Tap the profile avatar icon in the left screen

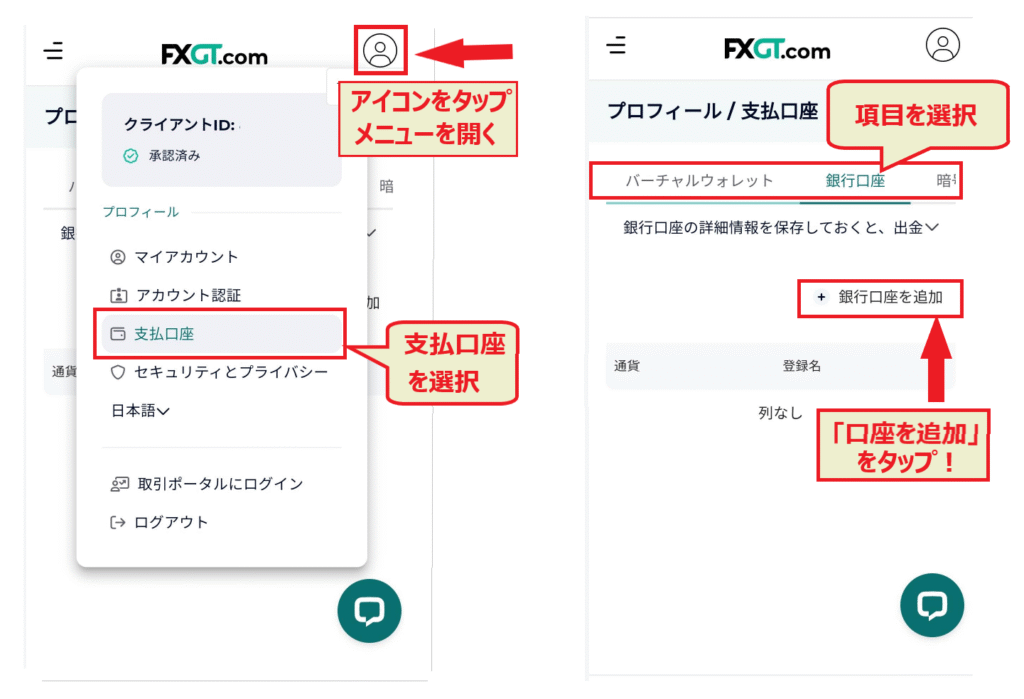pyautogui.click(x=381, y=49)
